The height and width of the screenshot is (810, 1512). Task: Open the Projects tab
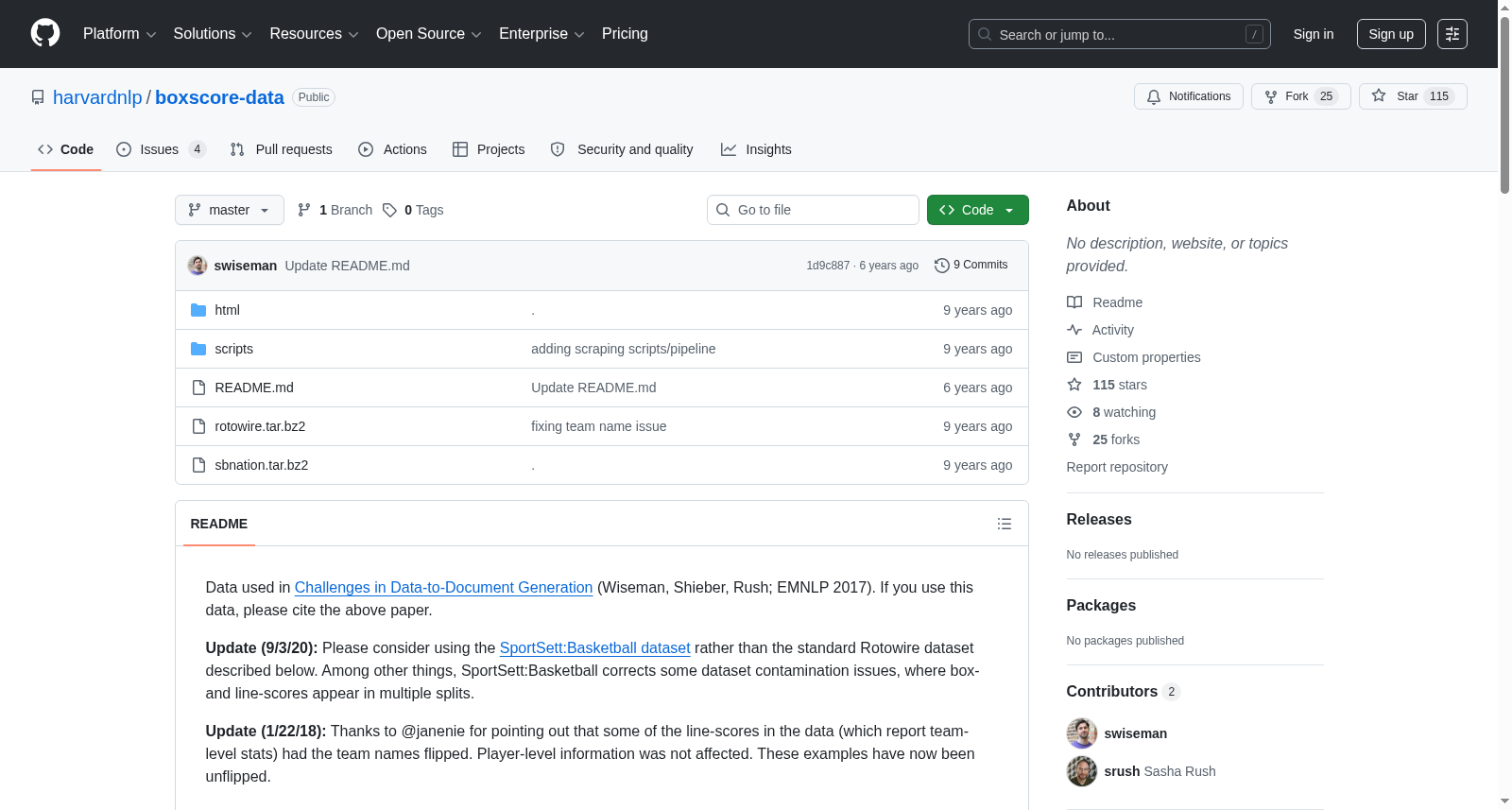(489, 149)
